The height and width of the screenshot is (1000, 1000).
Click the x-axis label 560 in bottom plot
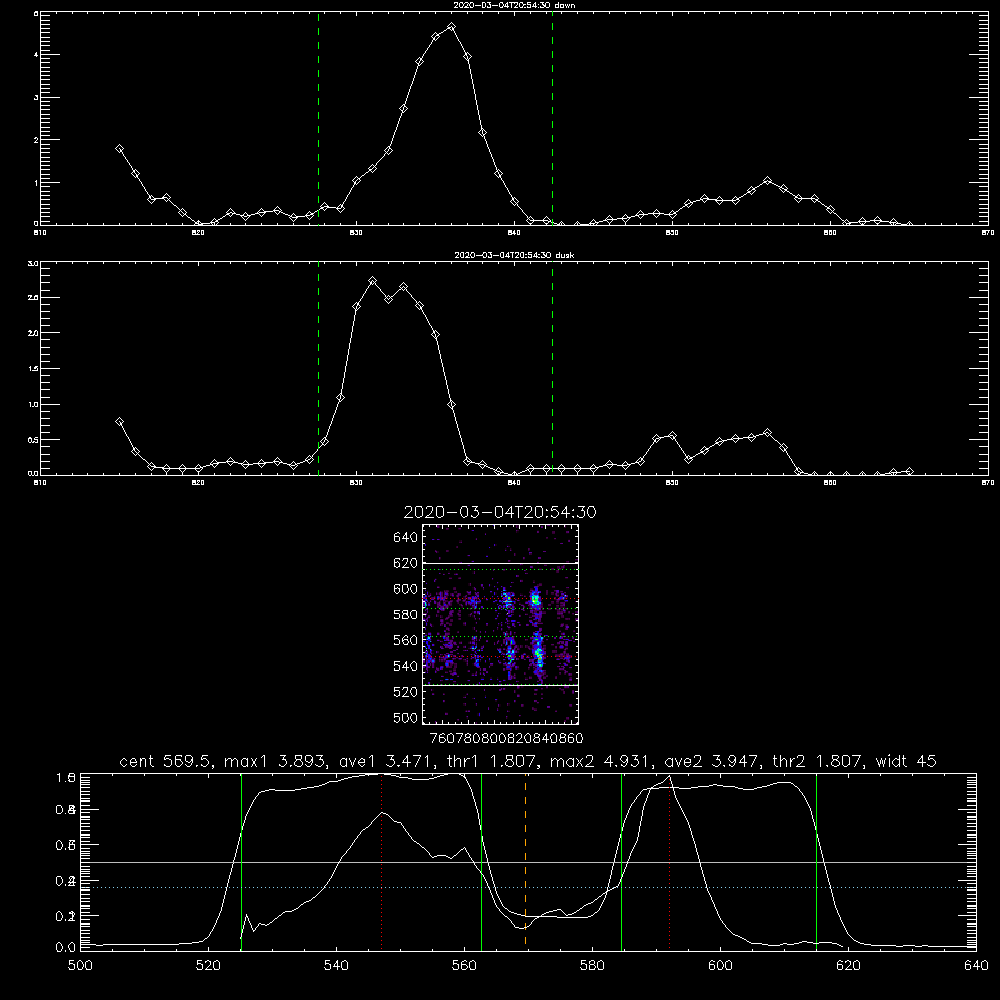point(464,966)
